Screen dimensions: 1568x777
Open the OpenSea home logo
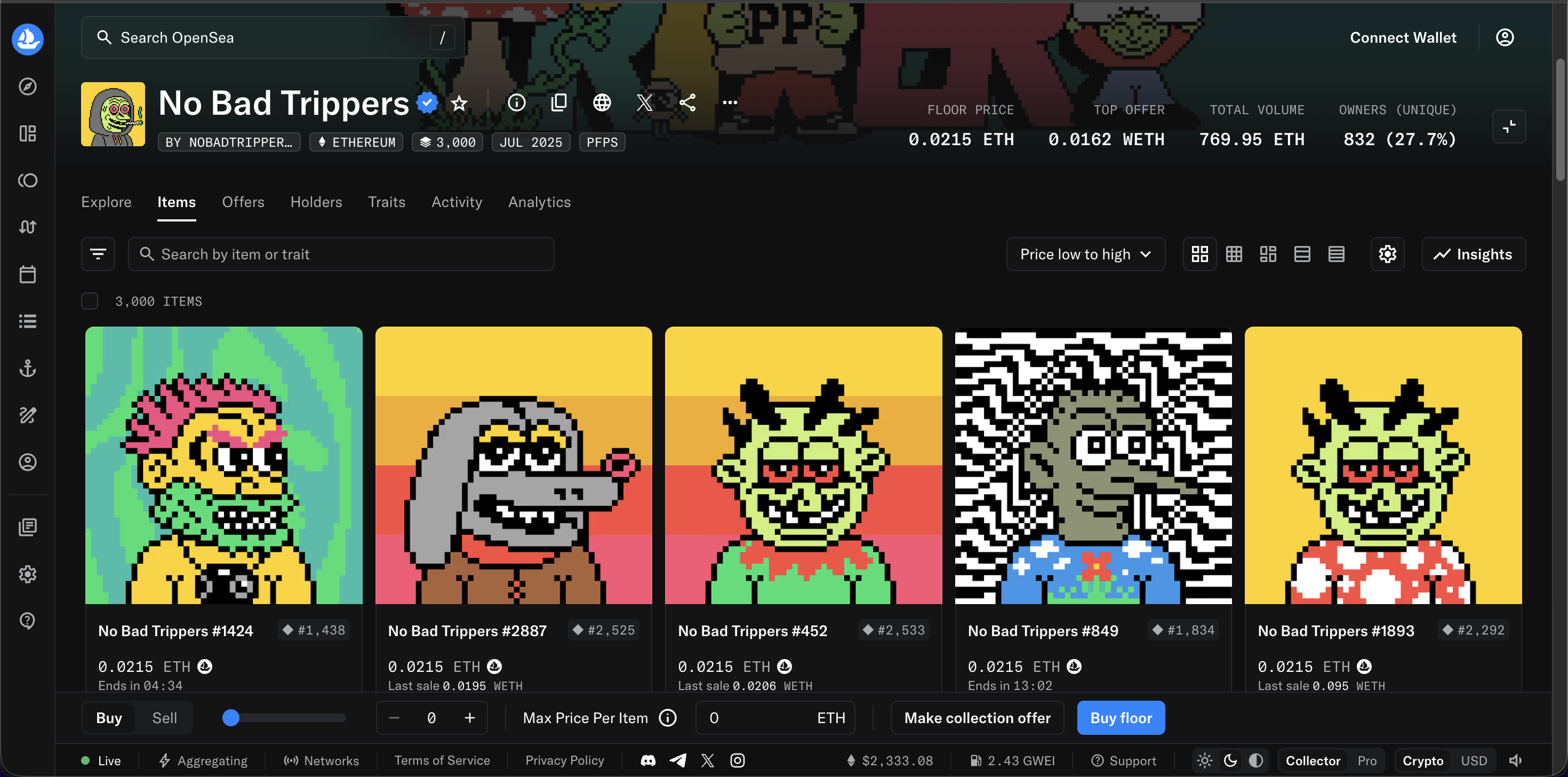click(27, 39)
